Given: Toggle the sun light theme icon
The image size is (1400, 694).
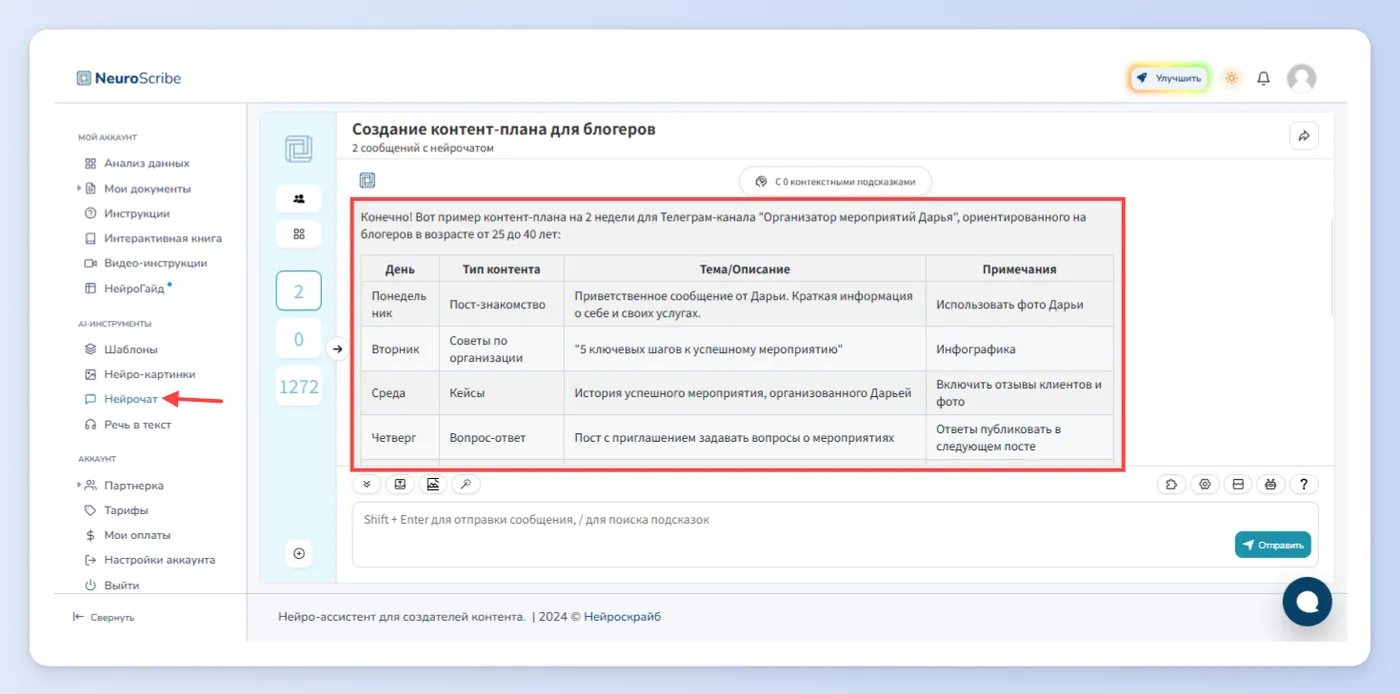Looking at the screenshot, I should pos(1232,78).
